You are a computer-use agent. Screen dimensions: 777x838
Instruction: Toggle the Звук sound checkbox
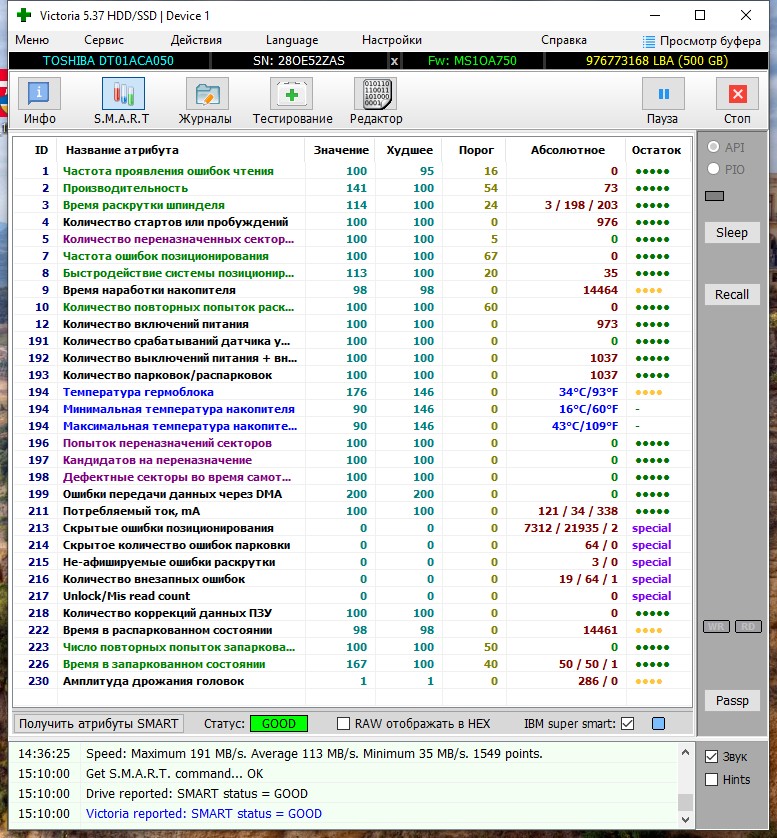pos(711,757)
